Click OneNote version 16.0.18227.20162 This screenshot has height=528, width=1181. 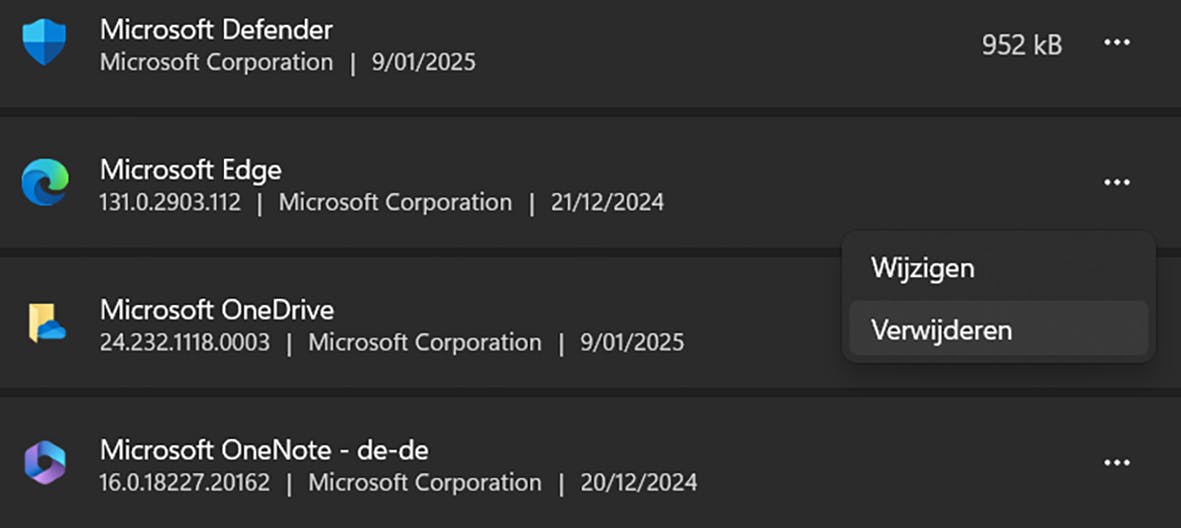pyautogui.click(x=185, y=483)
